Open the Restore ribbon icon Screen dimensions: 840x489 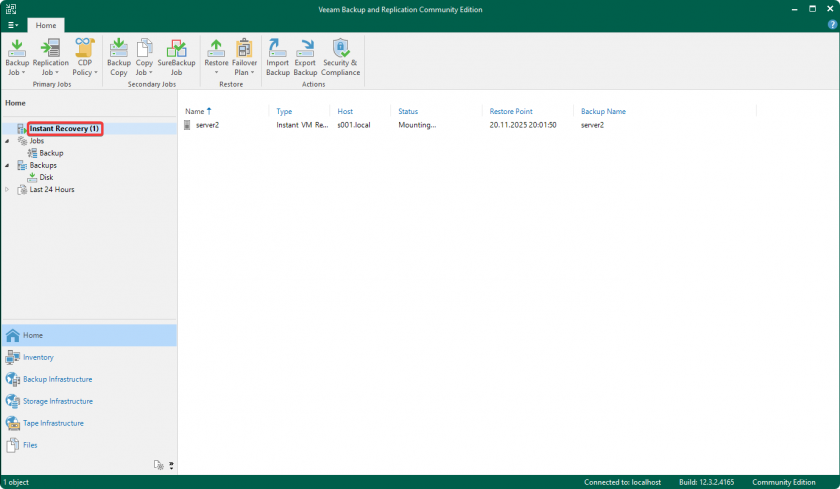(x=216, y=55)
